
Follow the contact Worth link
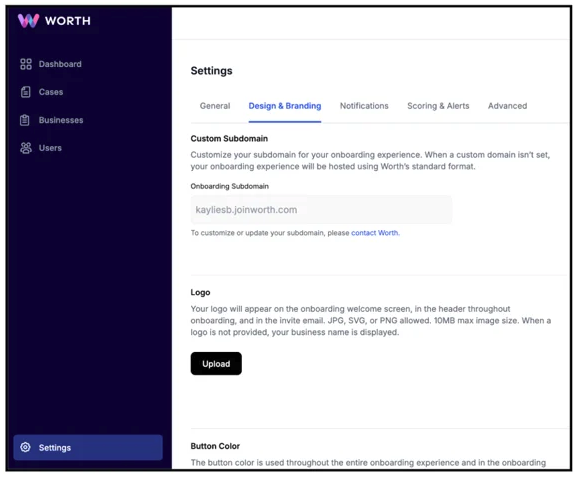click(375, 233)
